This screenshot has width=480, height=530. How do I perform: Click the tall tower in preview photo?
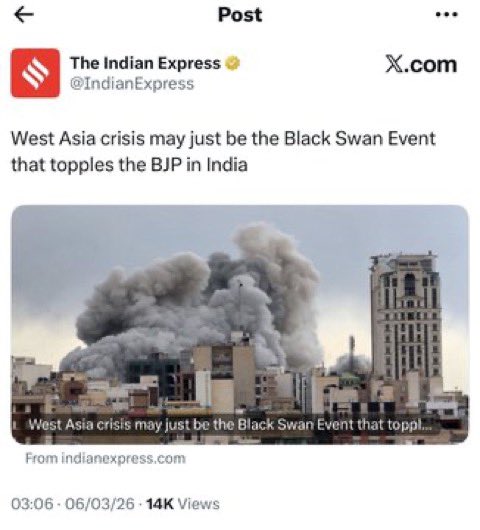click(406, 318)
